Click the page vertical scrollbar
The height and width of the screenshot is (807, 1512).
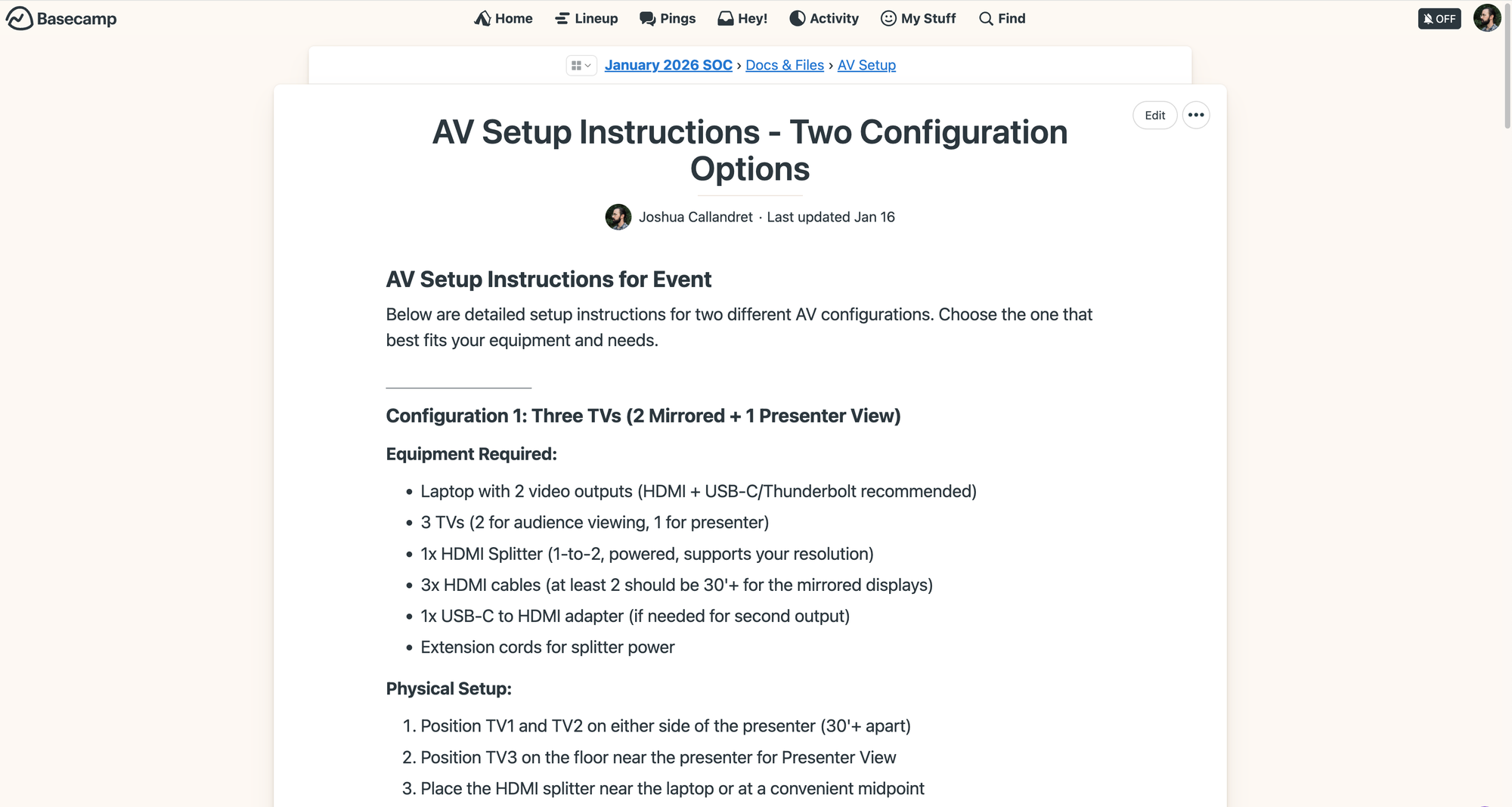pyautogui.click(x=1507, y=68)
